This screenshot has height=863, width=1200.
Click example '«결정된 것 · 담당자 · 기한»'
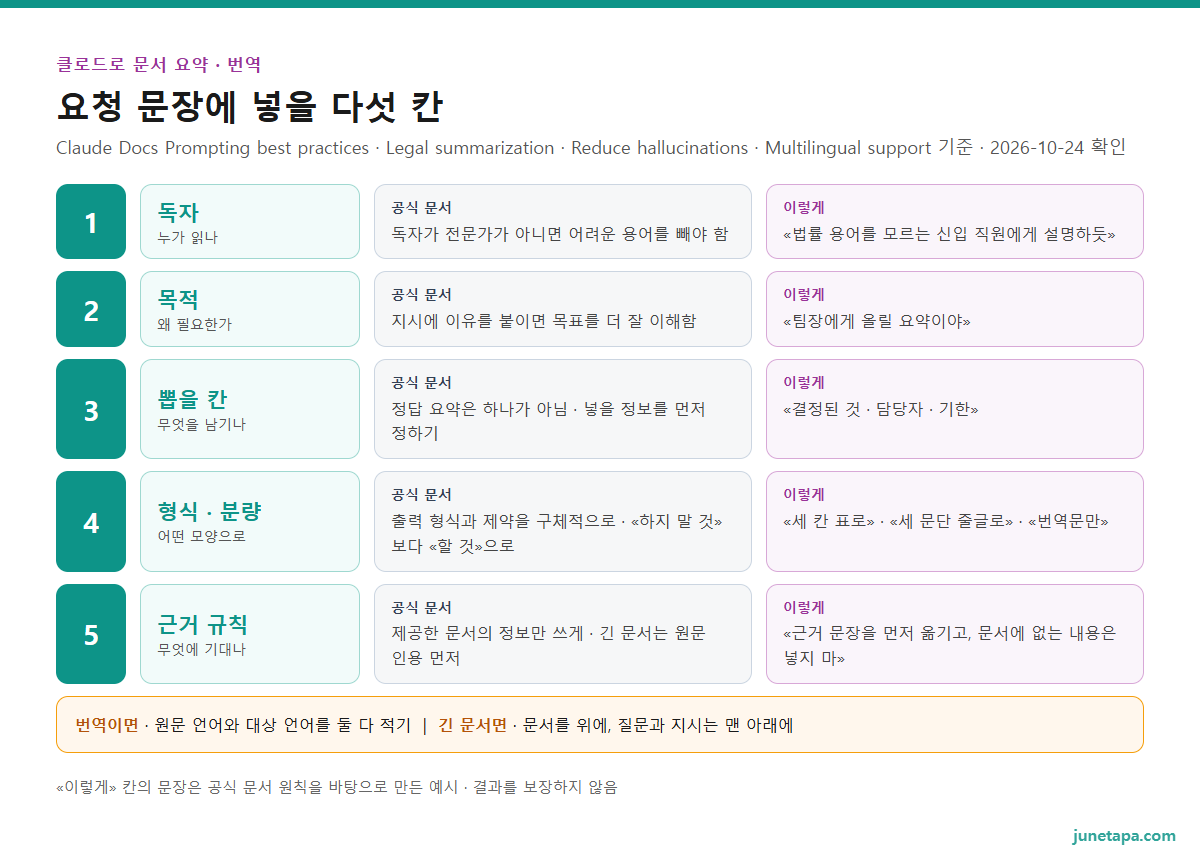click(881, 409)
